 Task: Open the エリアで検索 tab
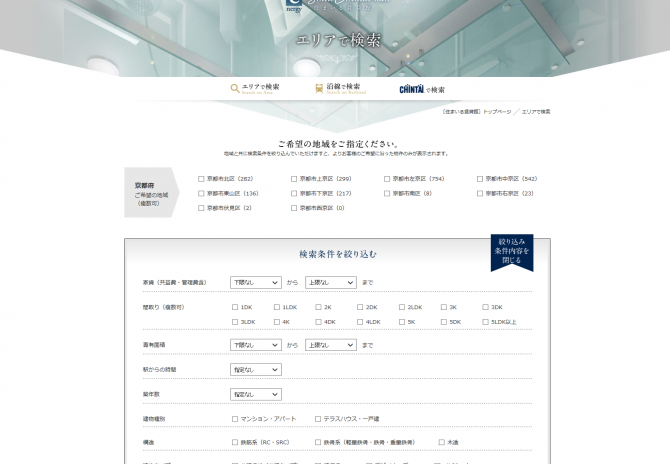tap(255, 88)
